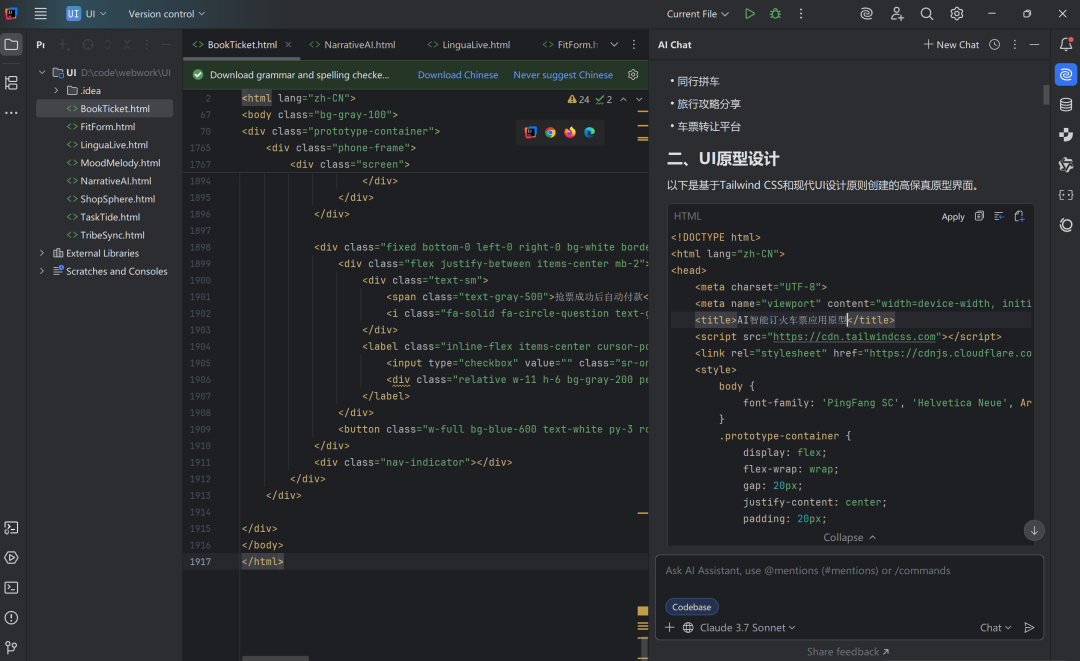The width and height of the screenshot is (1080, 661).
Task: Click the scroll to bottom arrow in chat
Action: [1034, 530]
